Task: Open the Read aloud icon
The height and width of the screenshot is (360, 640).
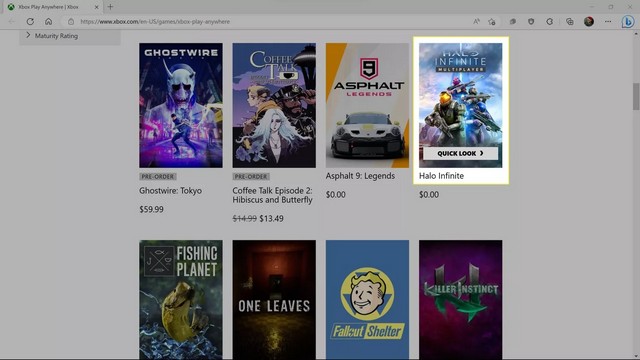Action: pyautogui.click(x=476, y=22)
